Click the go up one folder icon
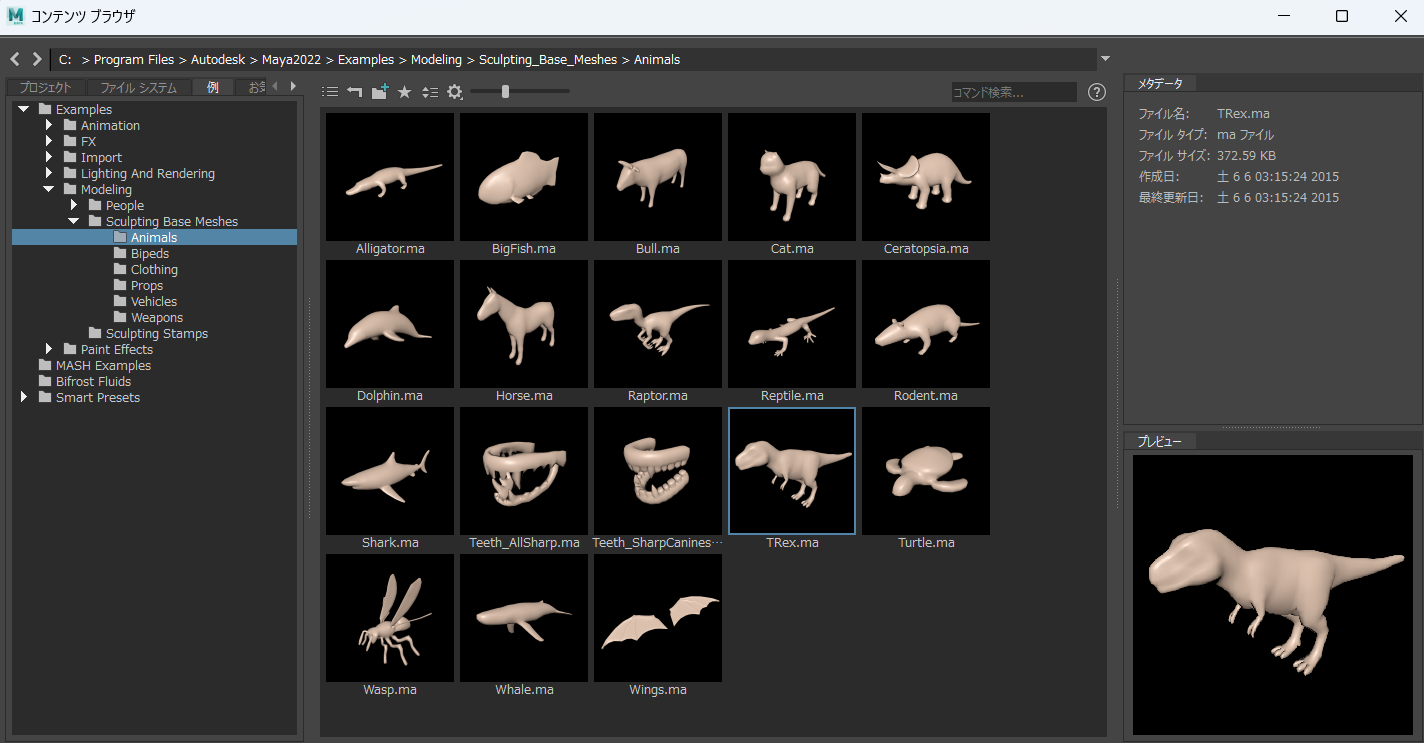Image resolution: width=1424 pixels, height=743 pixels. pyautogui.click(x=355, y=92)
